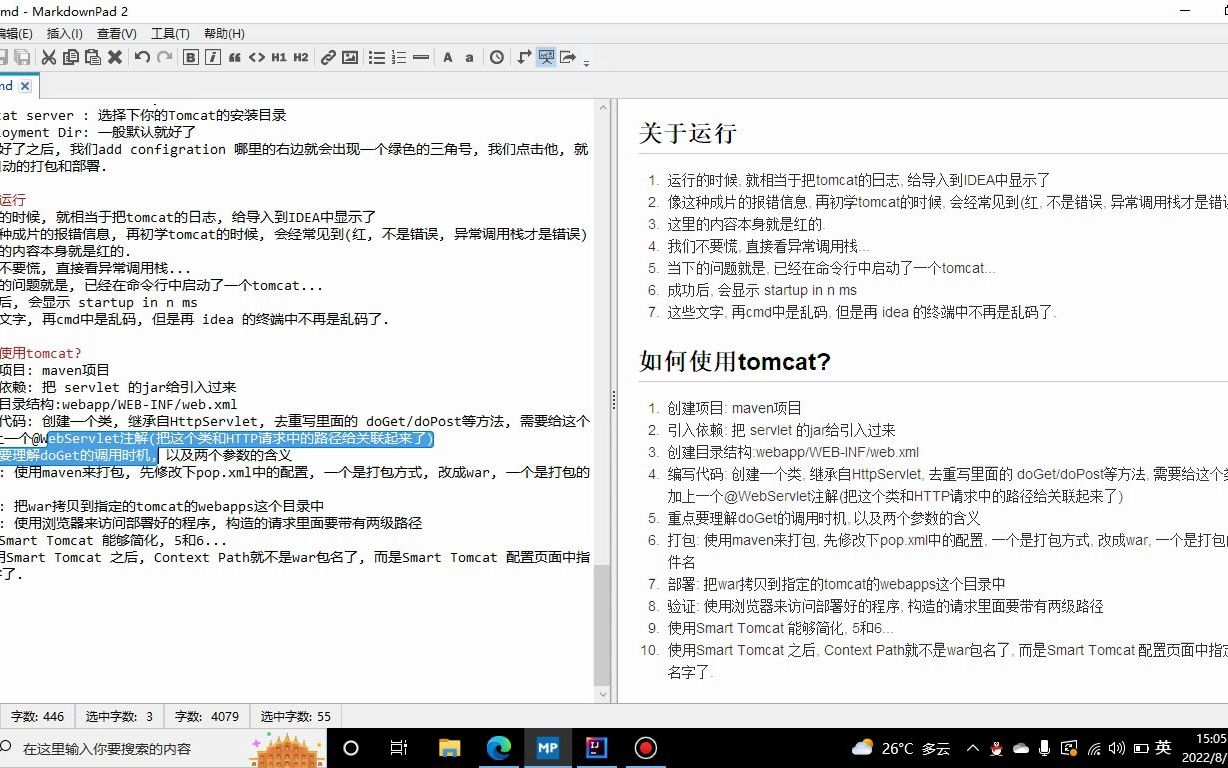Insert a hyperlink using the link icon

click(327, 57)
